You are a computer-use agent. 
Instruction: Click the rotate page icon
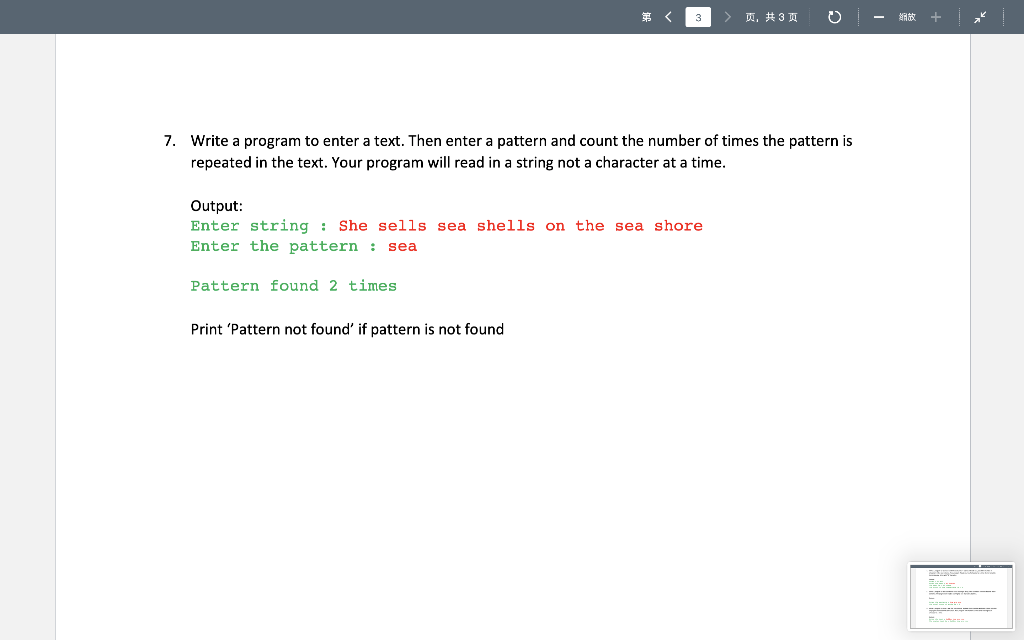click(x=834, y=16)
